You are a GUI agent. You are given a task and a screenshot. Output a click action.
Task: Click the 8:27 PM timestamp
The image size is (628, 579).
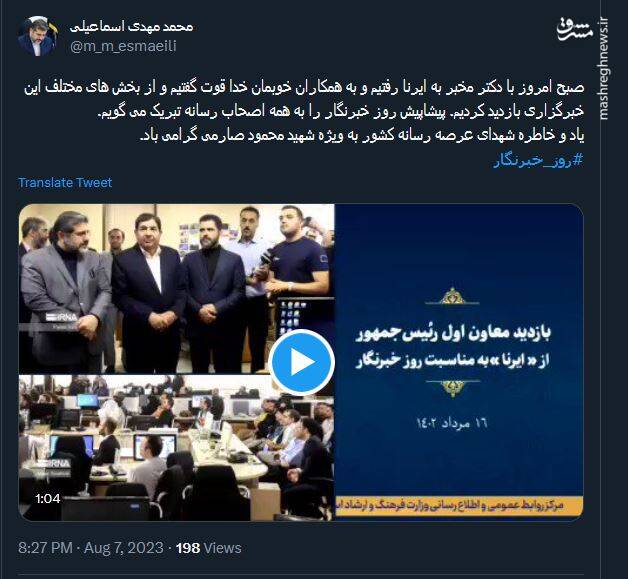click(45, 548)
